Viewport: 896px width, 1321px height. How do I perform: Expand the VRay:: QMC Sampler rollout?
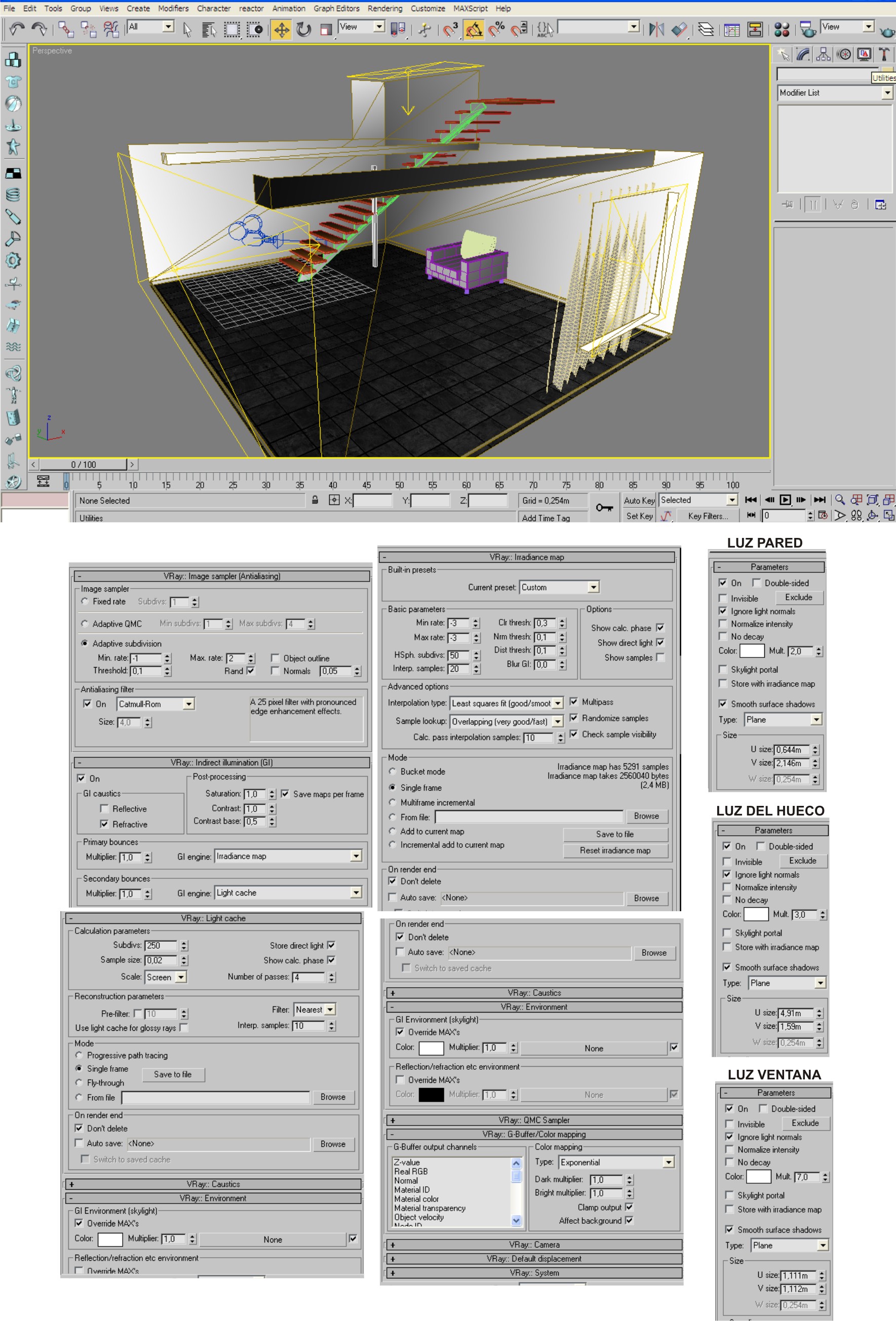(534, 1120)
